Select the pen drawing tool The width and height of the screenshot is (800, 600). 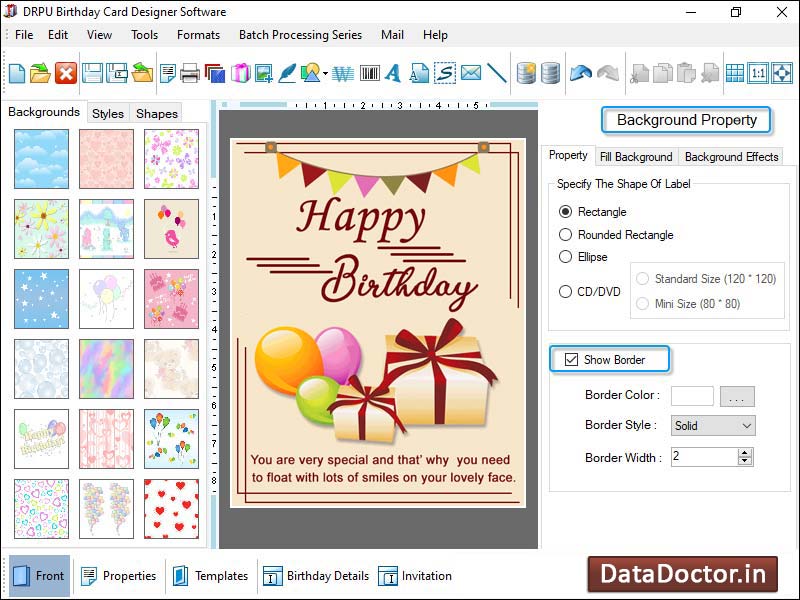point(287,72)
